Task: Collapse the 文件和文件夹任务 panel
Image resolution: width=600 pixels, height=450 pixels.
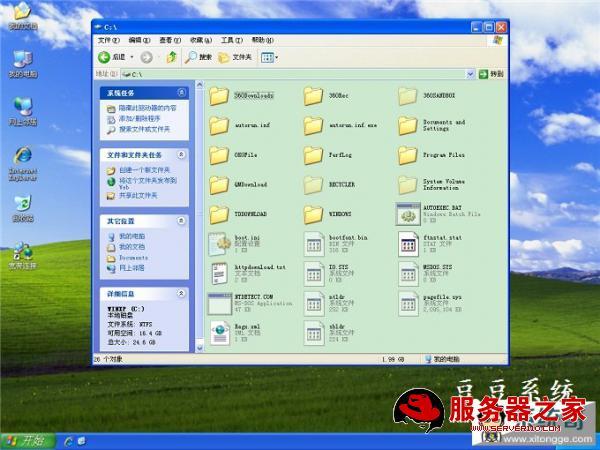Action: tap(181, 155)
